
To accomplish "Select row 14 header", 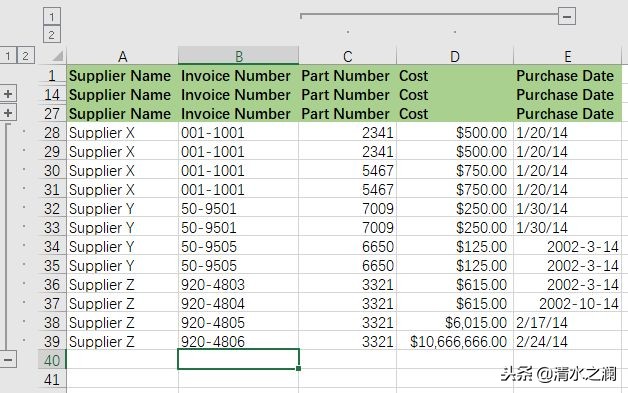I will point(52,94).
